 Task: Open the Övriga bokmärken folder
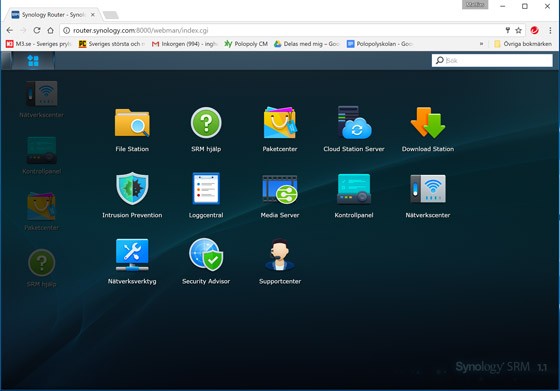(523, 44)
